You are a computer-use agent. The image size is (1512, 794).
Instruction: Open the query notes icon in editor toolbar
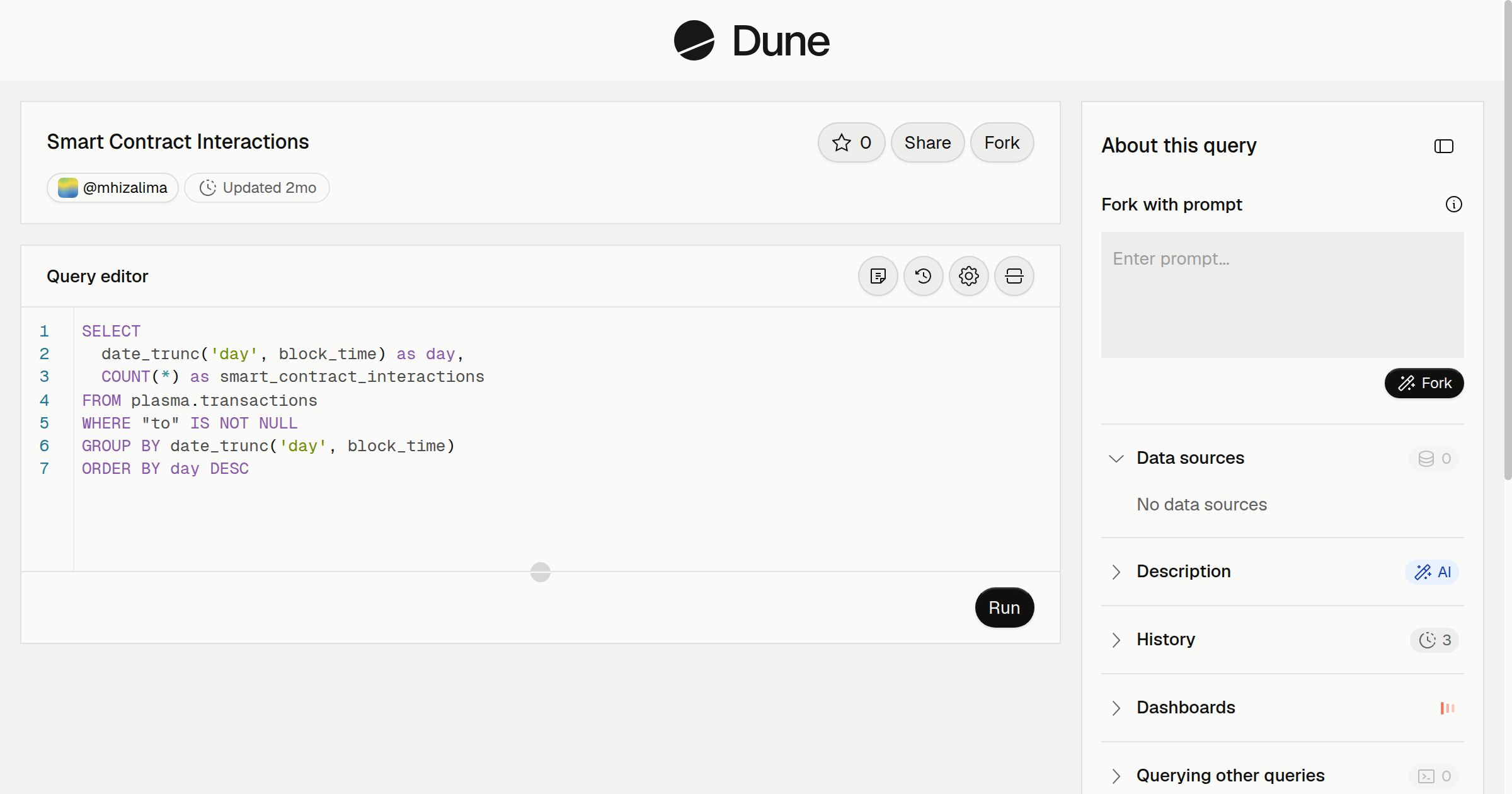tap(878, 276)
